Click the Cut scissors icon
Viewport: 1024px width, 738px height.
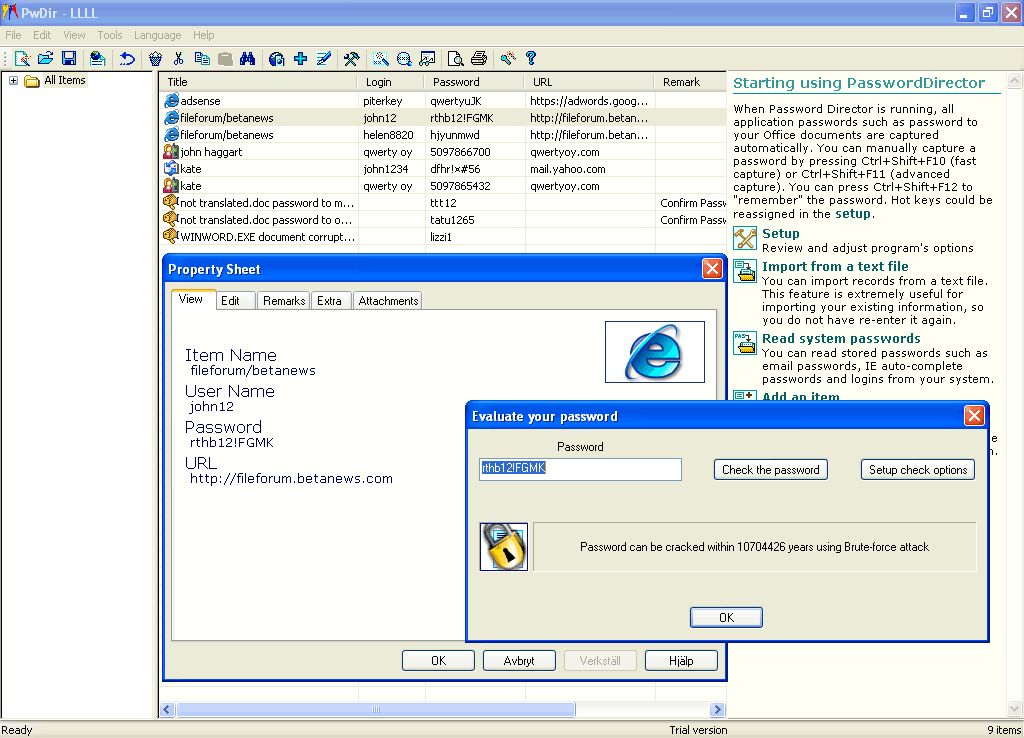coord(178,59)
